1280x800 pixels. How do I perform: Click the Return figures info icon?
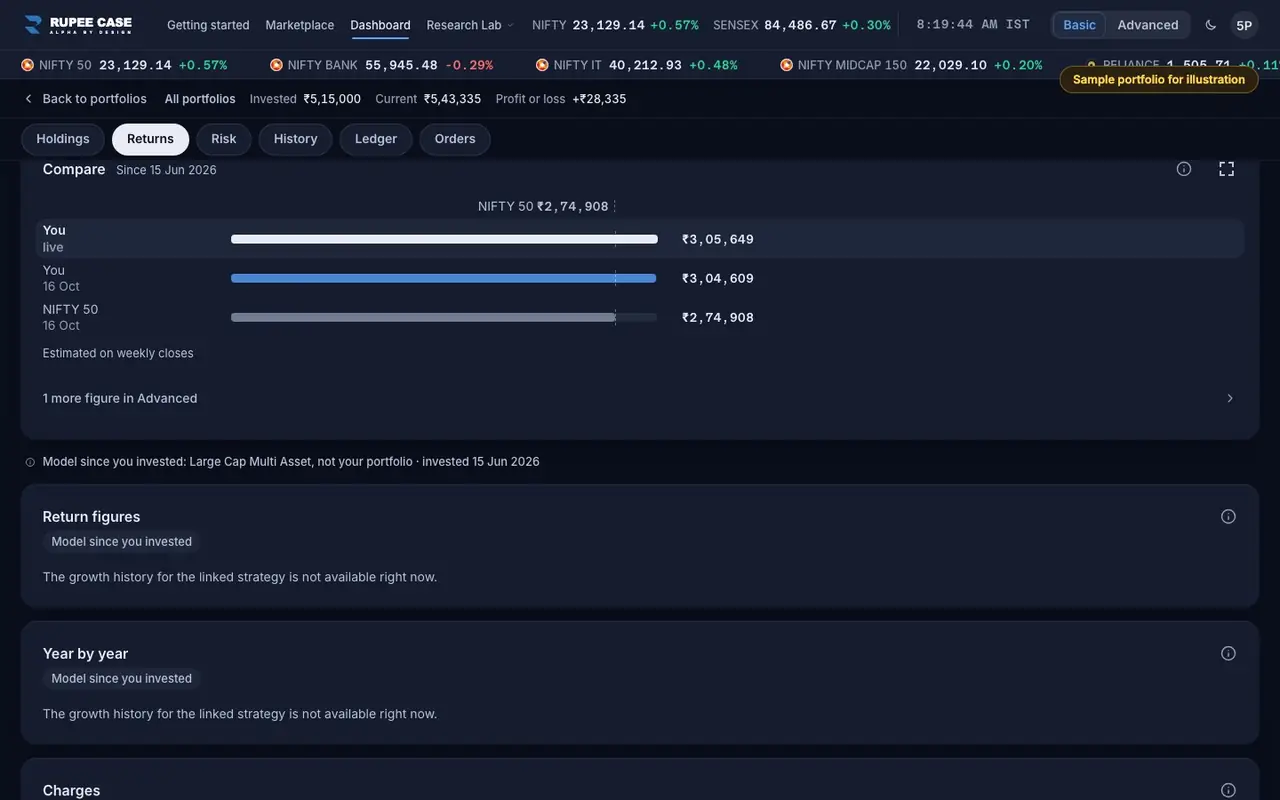coord(1229,516)
